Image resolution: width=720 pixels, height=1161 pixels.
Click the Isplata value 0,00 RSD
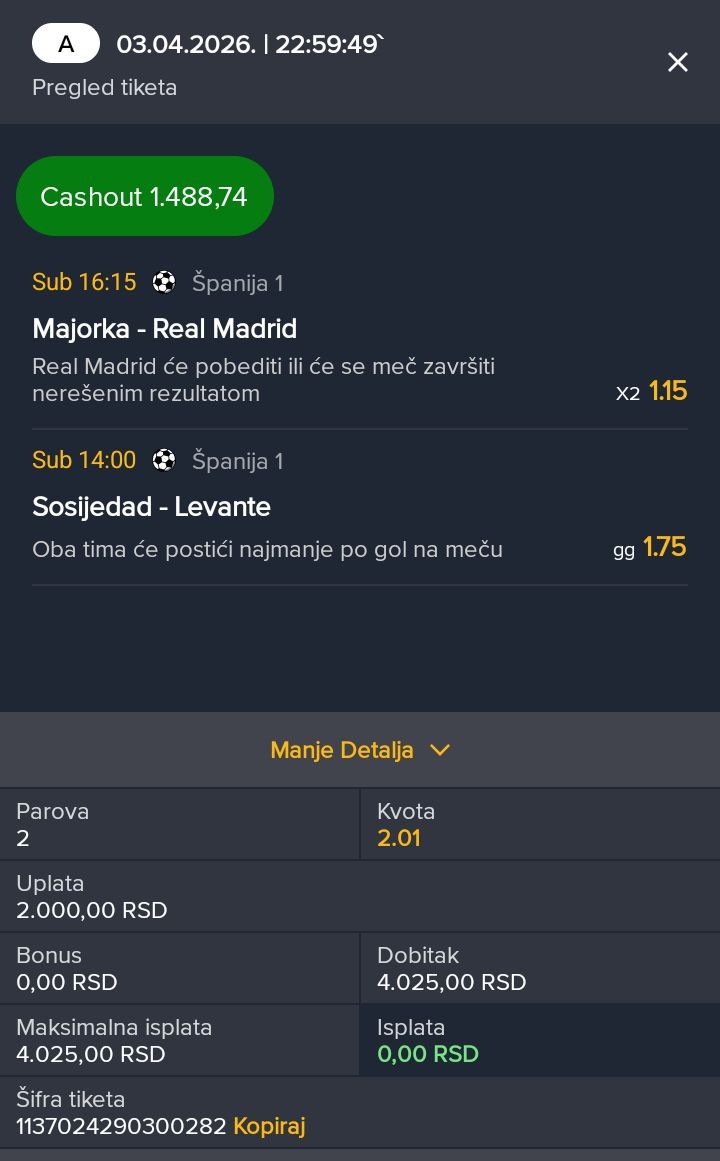click(428, 1054)
